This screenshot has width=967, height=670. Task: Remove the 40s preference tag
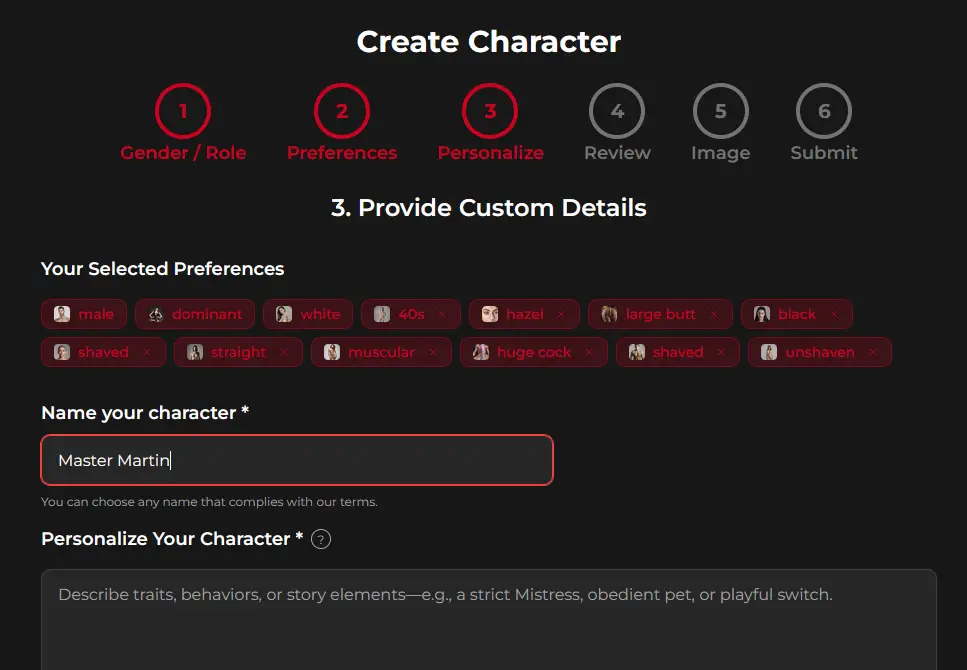pos(441,314)
